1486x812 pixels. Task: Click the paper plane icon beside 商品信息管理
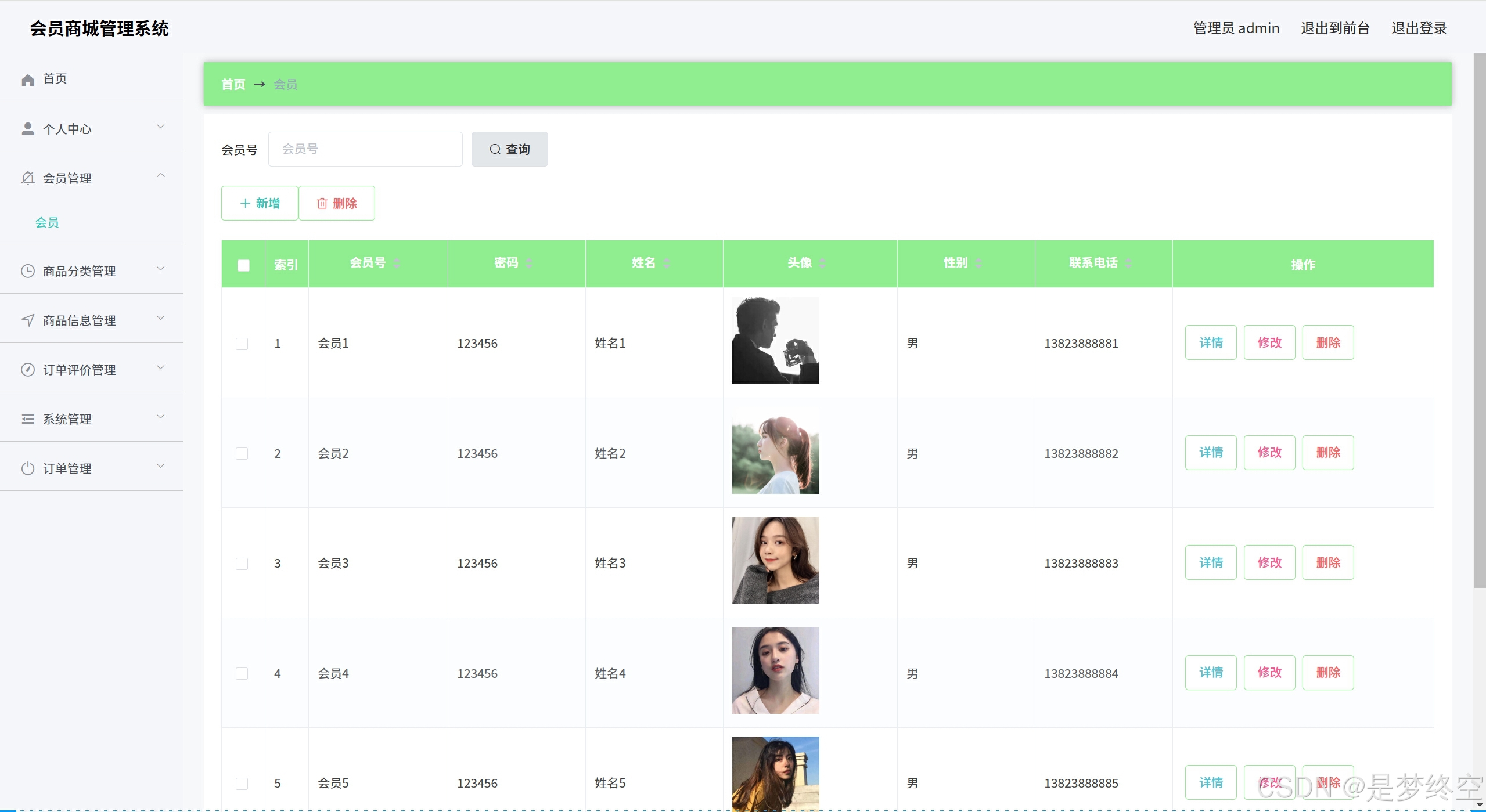pyautogui.click(x=27, y=320)
